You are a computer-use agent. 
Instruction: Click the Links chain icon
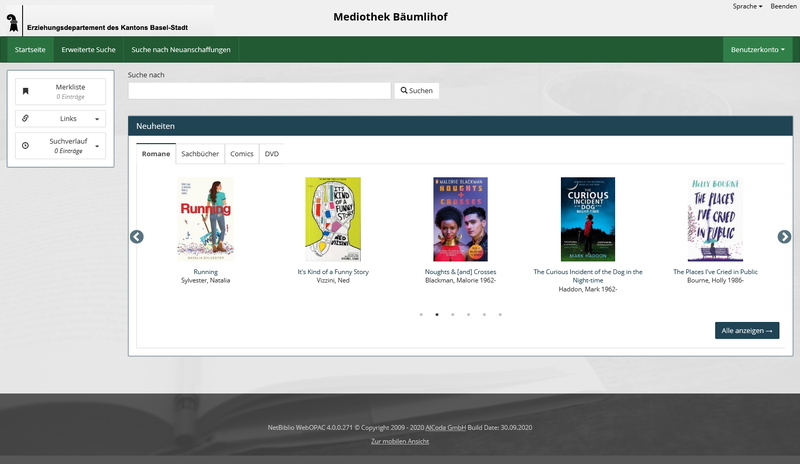(26, 118)
